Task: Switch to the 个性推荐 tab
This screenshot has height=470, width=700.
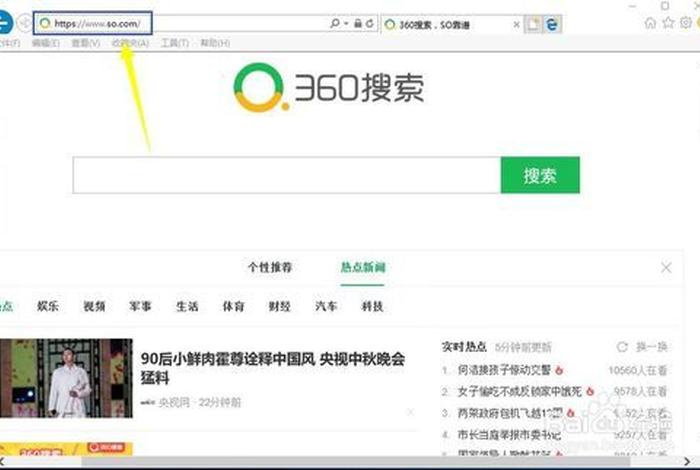Action: point(270,267)
